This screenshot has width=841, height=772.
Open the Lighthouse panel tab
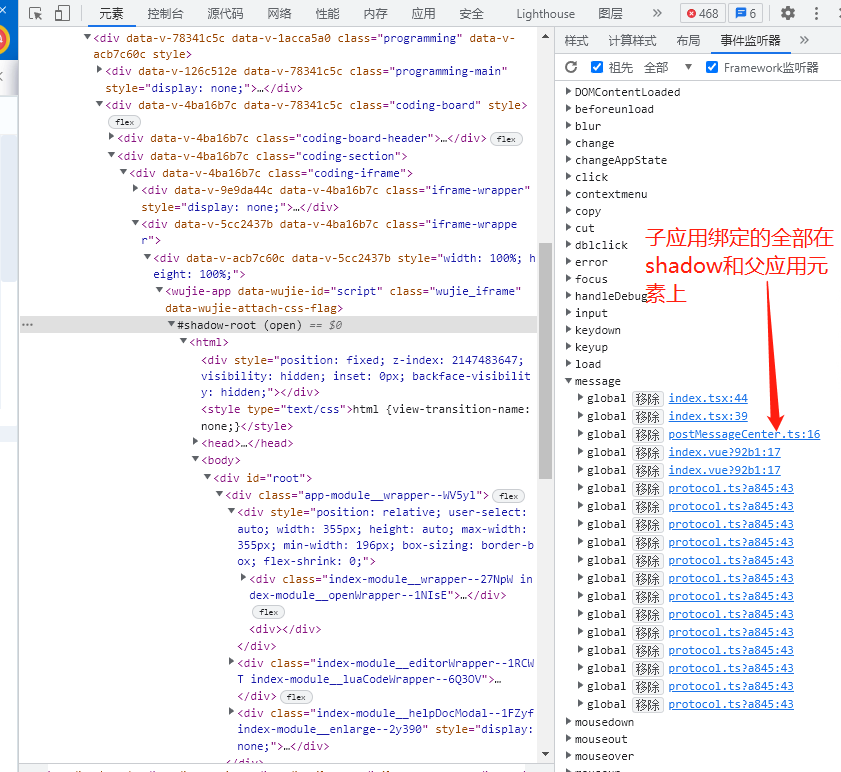point(545,13)
